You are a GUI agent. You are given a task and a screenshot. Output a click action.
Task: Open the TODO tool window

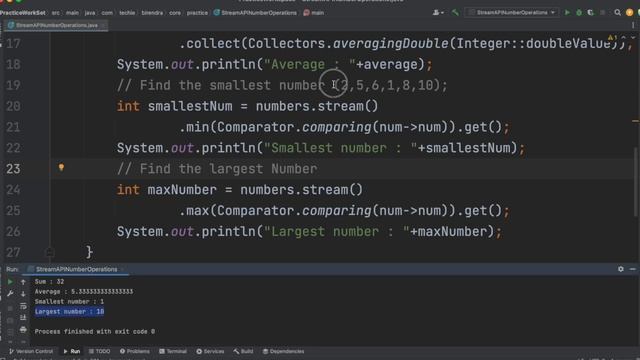pyautogui.click(x=100, y=351)
